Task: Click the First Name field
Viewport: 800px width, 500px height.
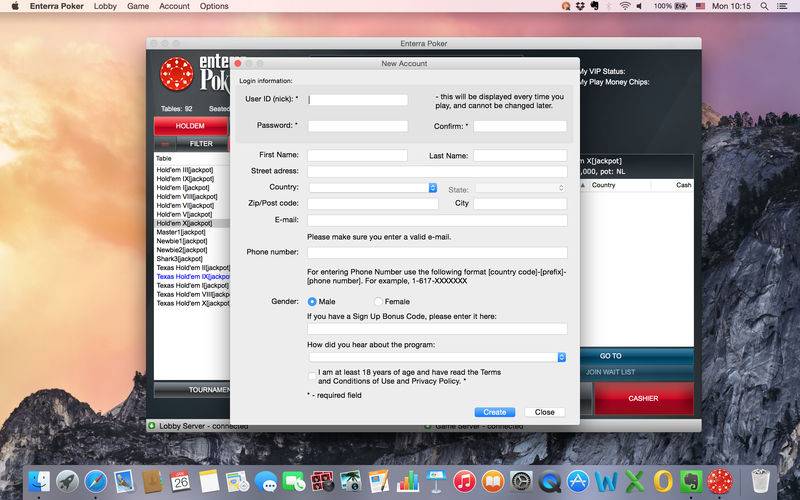Action: click(357, 156)
